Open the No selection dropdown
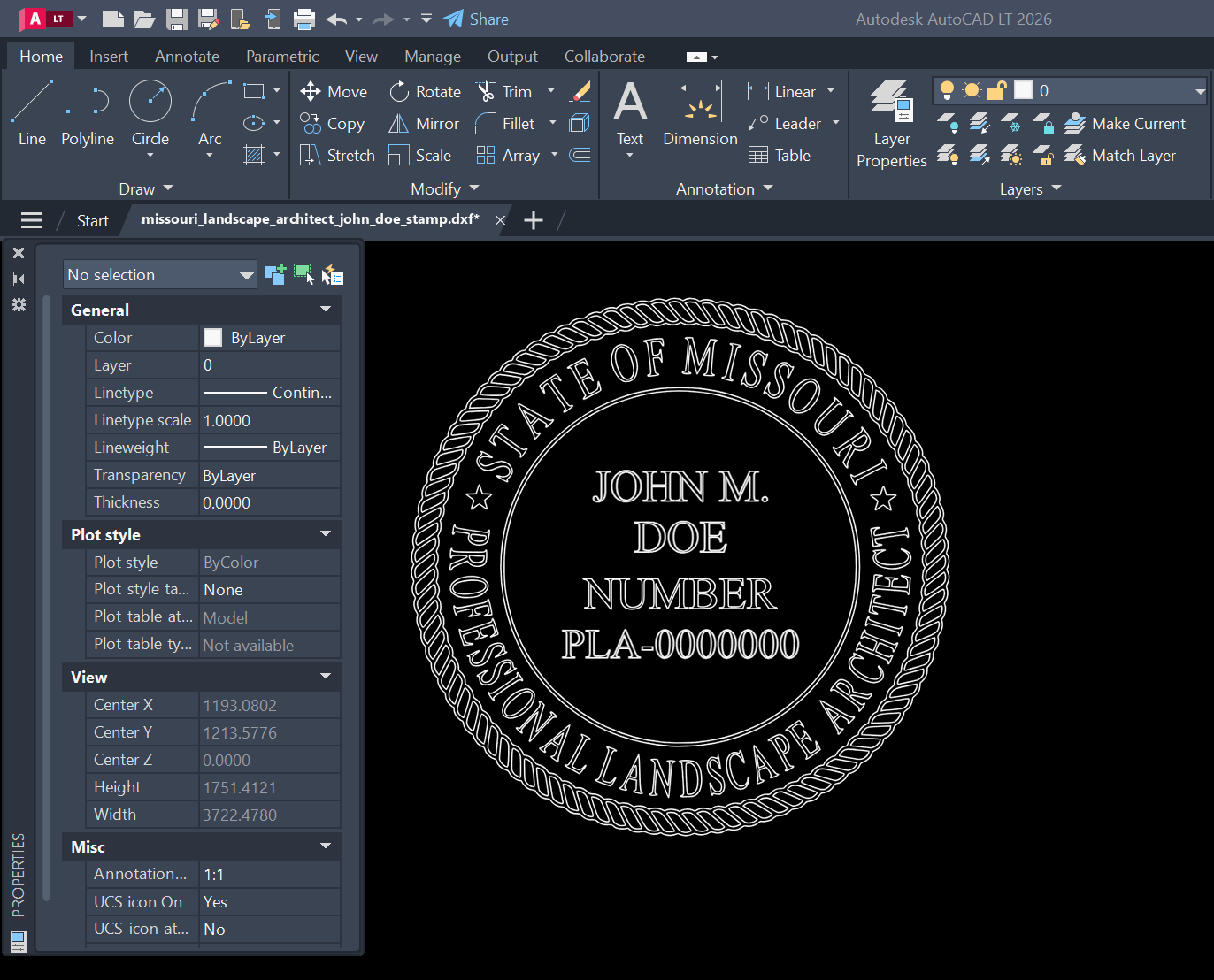This screenshot has height=980, width=1214. point(160,275)
